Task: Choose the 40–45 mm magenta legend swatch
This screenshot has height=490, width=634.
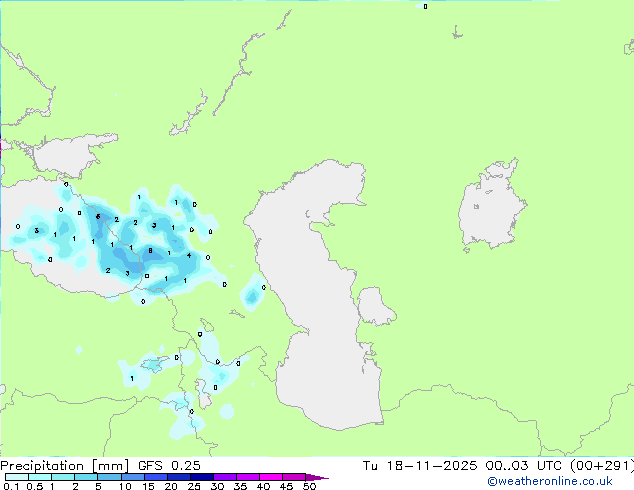Action: click(271, 477)
